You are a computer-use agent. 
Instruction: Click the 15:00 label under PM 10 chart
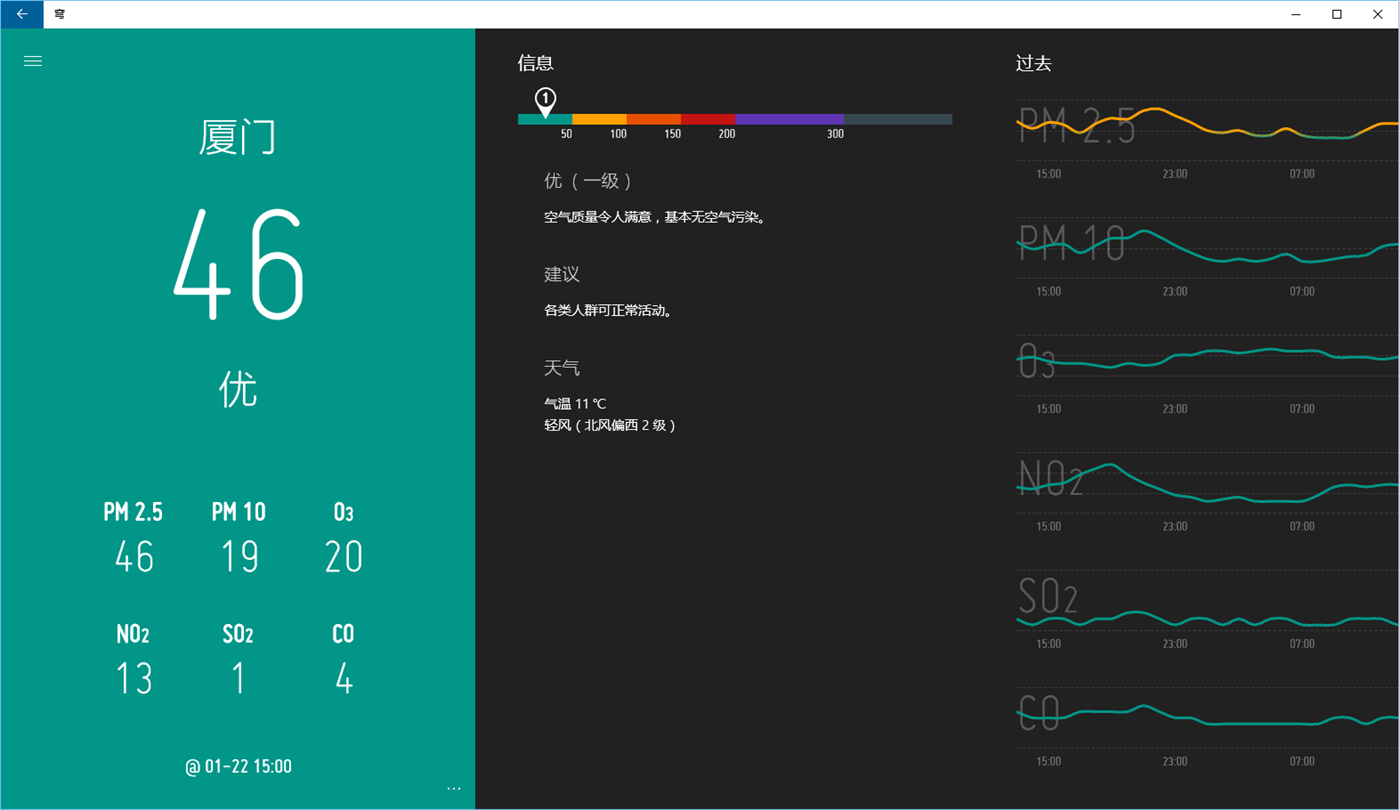tap(1048, 292)
